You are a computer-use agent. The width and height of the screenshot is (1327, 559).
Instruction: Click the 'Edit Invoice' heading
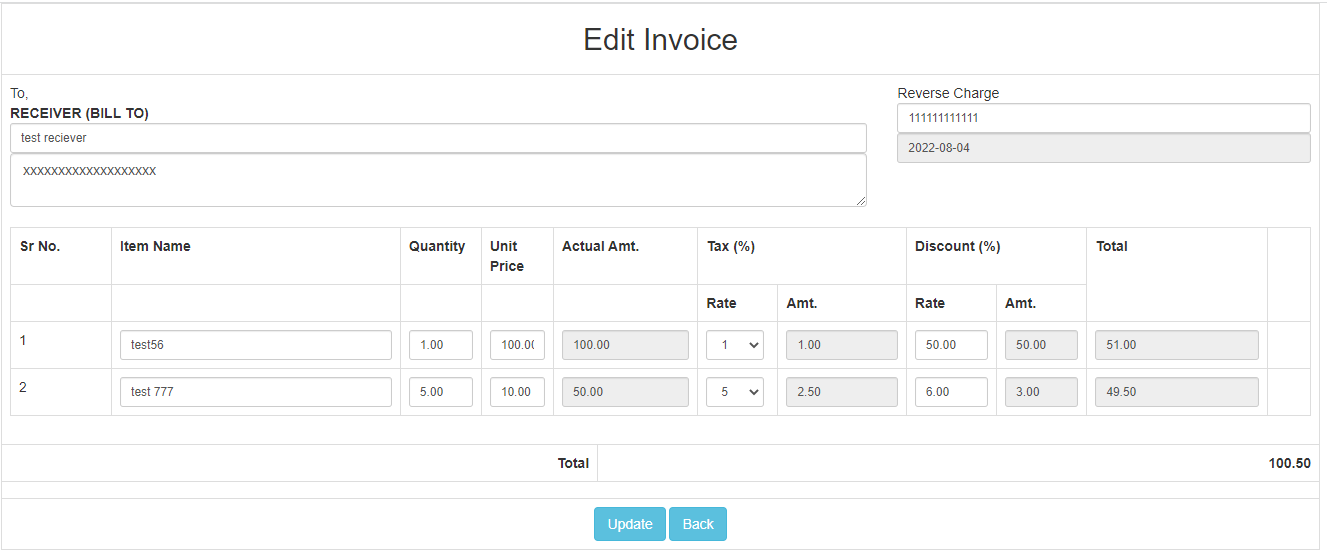(x=660, y=40)
